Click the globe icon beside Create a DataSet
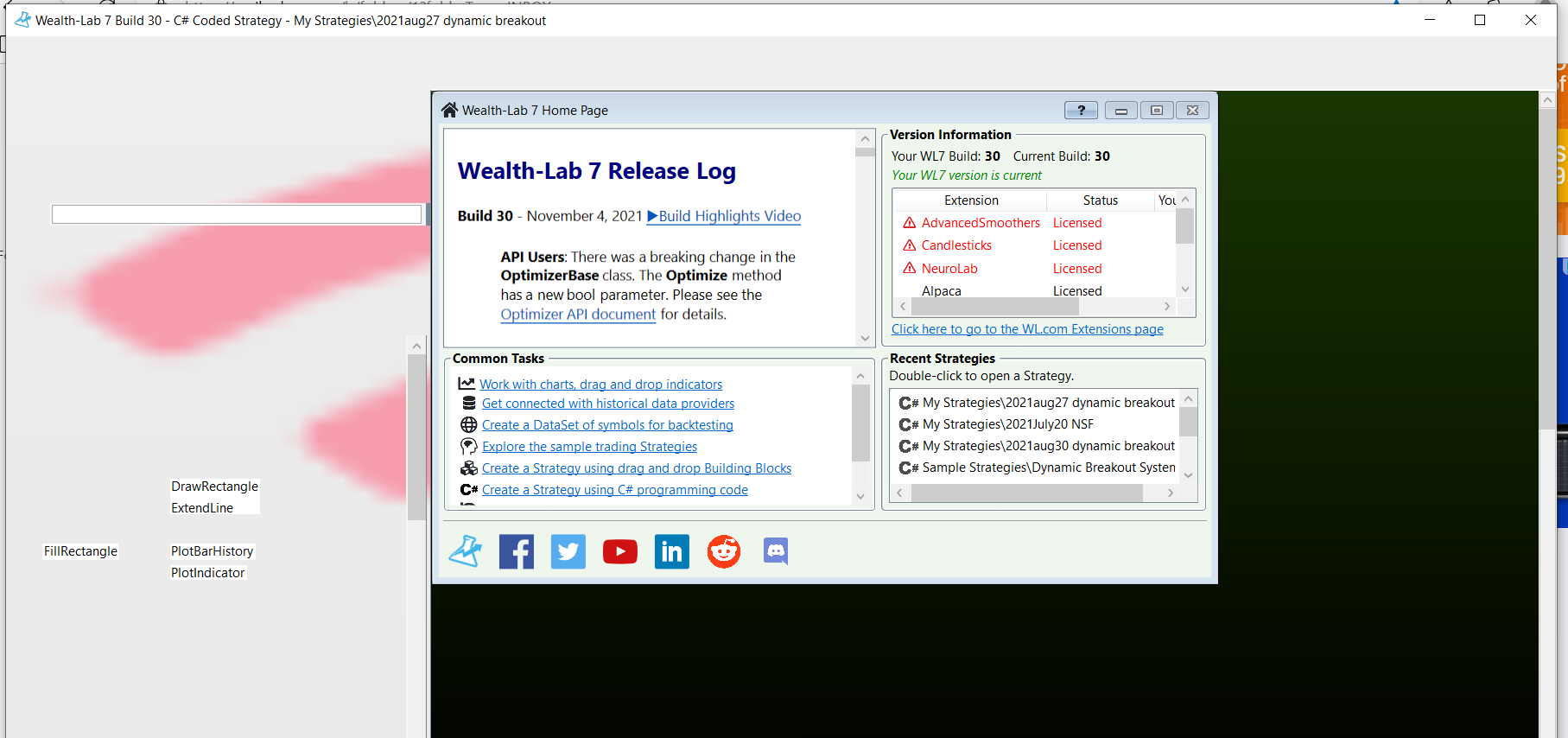This screenshot has width=1568, height=738. click(469, 424)
